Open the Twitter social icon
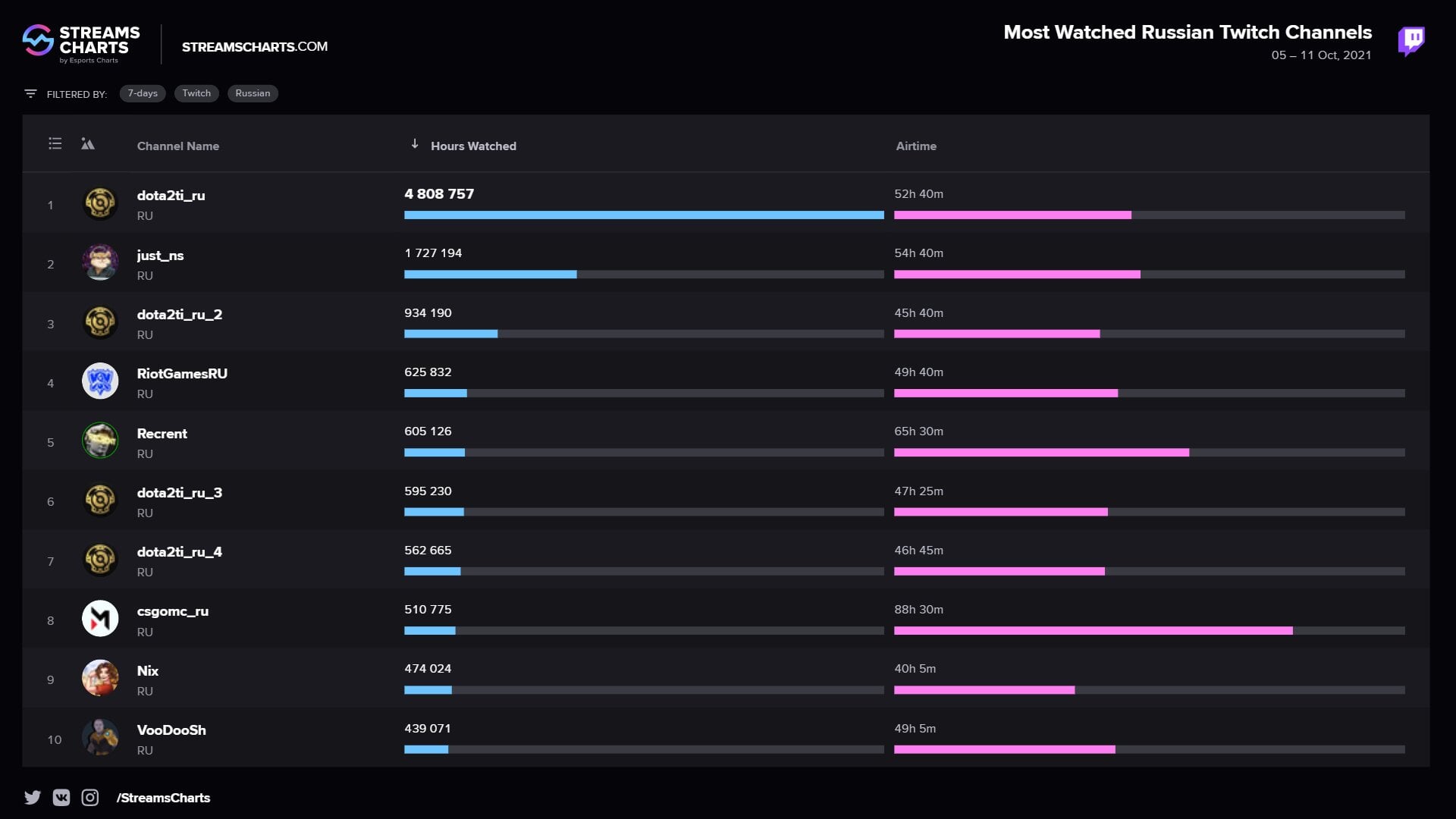Image resolution: width=1456 pixels, height=819 pixels. coord(33,797)
